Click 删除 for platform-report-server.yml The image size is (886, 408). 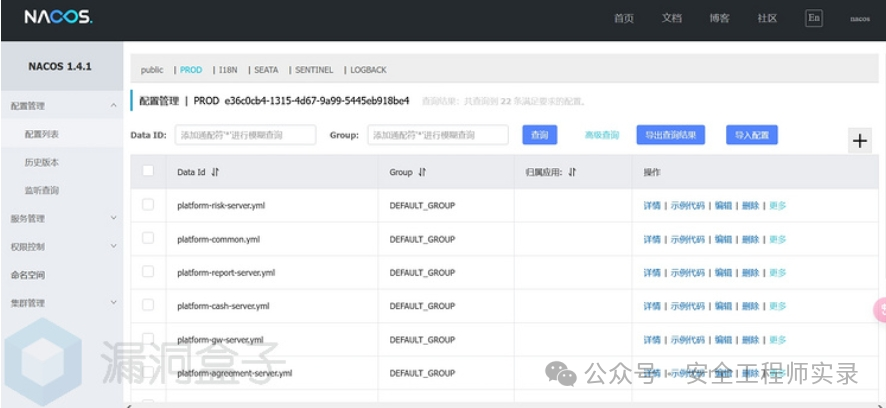coord(750,273)
